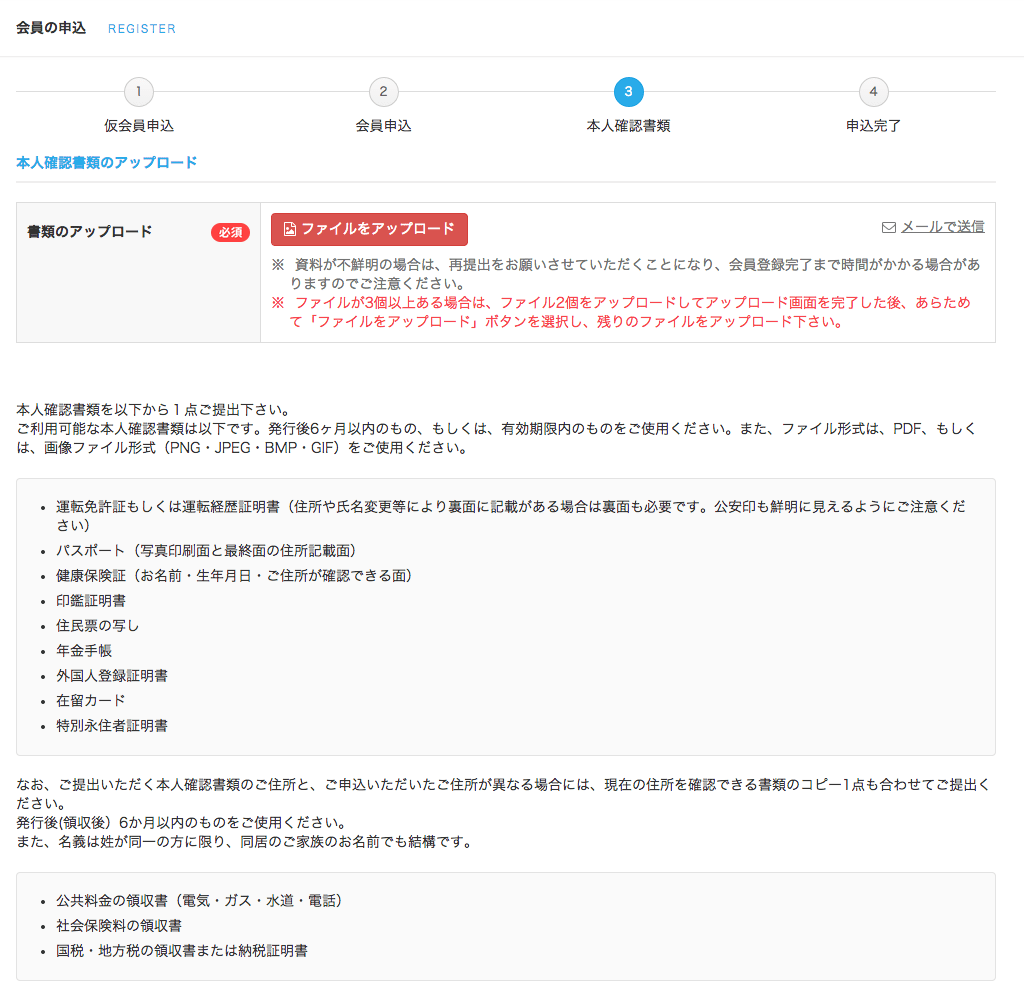
Task: Click the 会員申込 step label
Action: [383, 126]
